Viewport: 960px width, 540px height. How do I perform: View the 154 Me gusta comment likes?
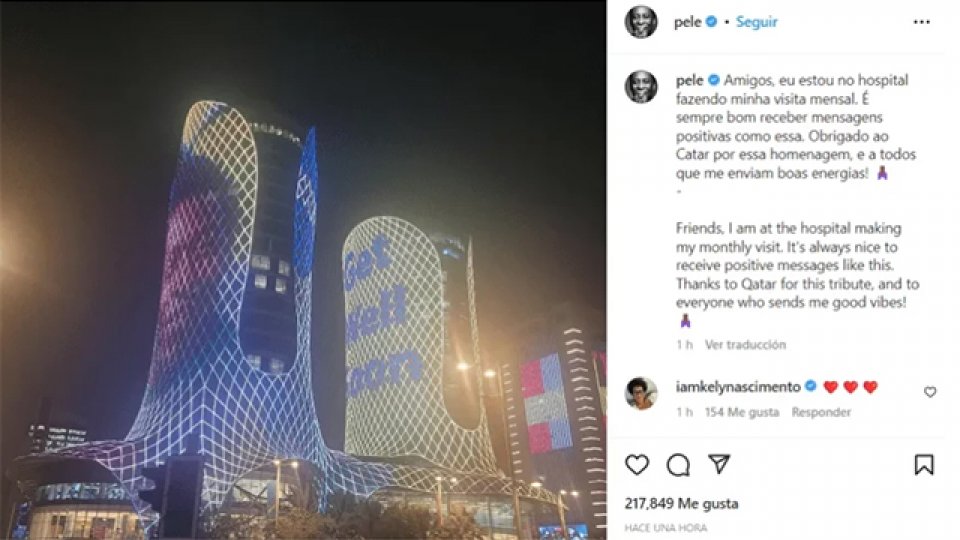pyautogui.click(x=741, y=412)
